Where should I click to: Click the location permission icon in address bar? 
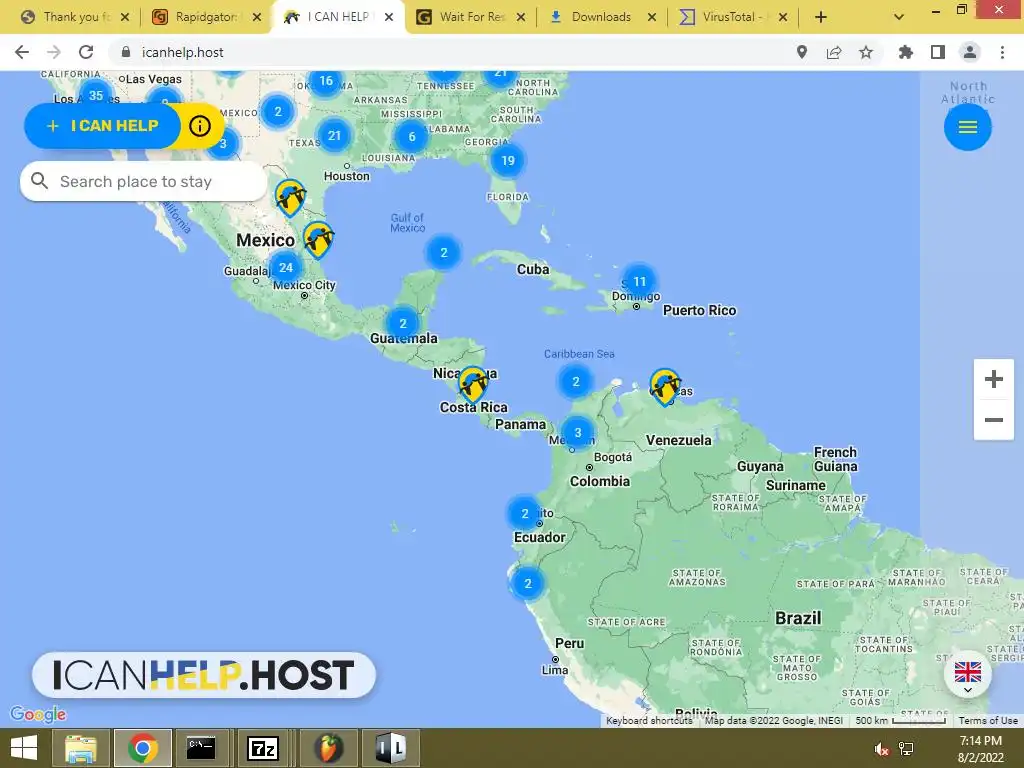(802, 52)
